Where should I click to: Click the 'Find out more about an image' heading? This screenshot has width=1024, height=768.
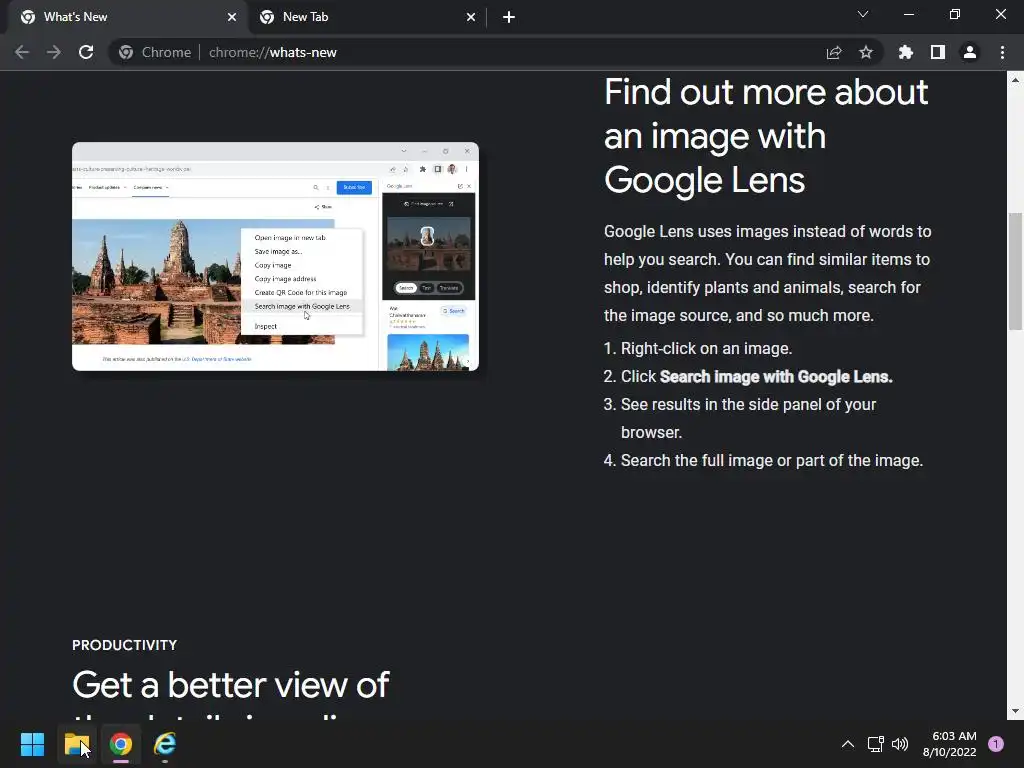[x=765, y=136]
